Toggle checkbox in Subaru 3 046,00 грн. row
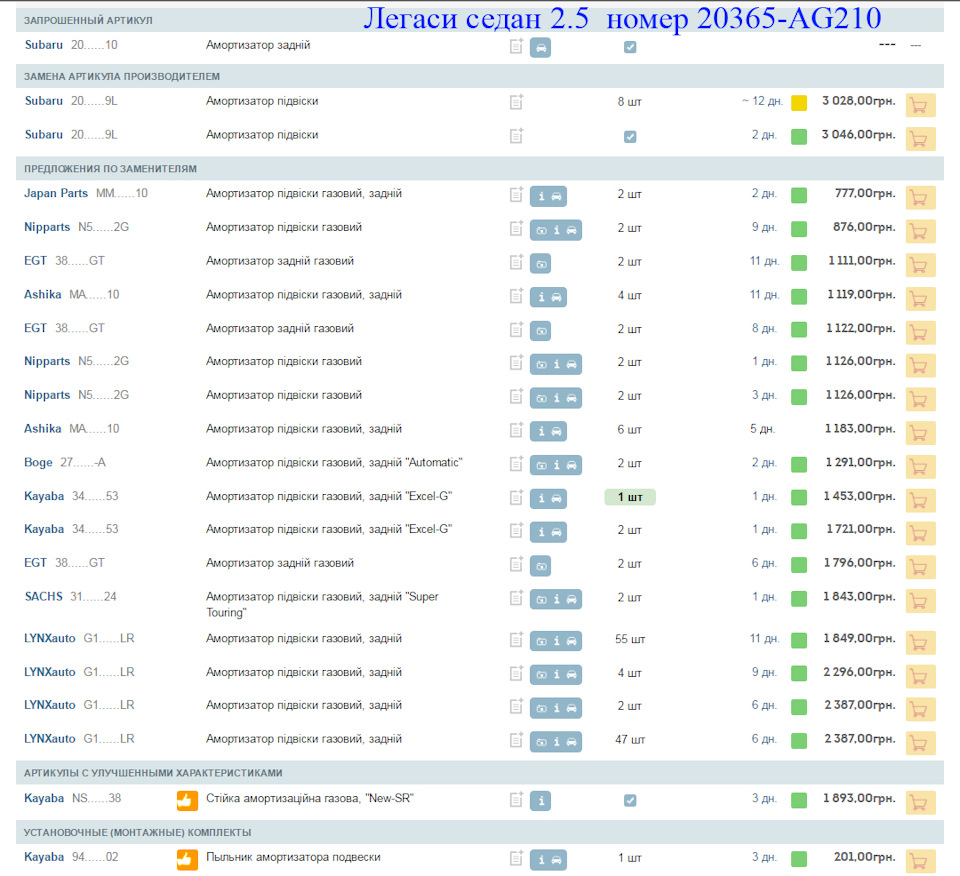Screen dimensions: 960x876 630,137
